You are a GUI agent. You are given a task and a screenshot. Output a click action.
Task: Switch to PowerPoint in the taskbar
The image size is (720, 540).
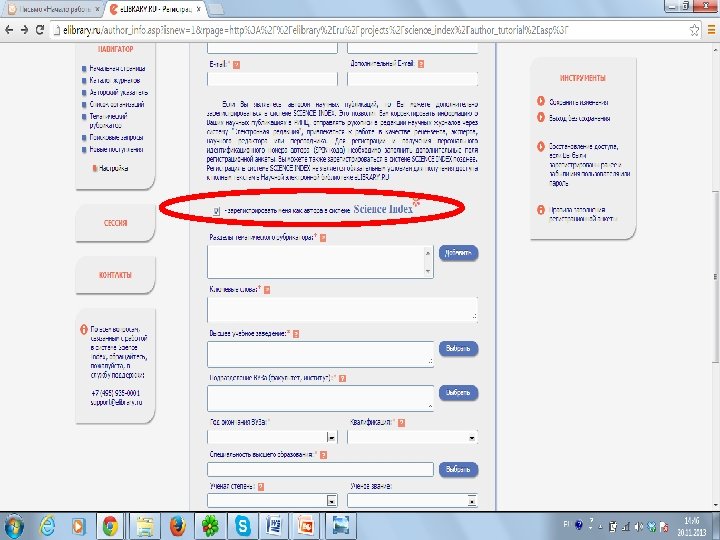306,526
